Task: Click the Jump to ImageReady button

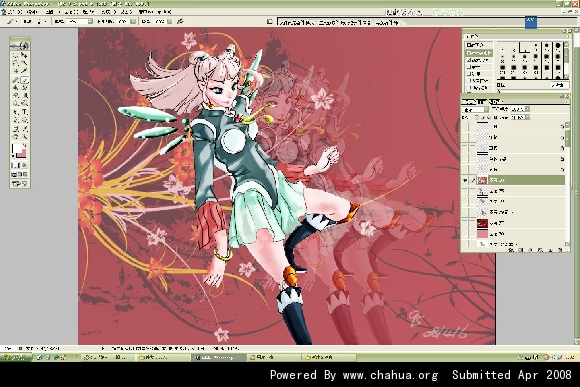Action: [x=20, y=184]
